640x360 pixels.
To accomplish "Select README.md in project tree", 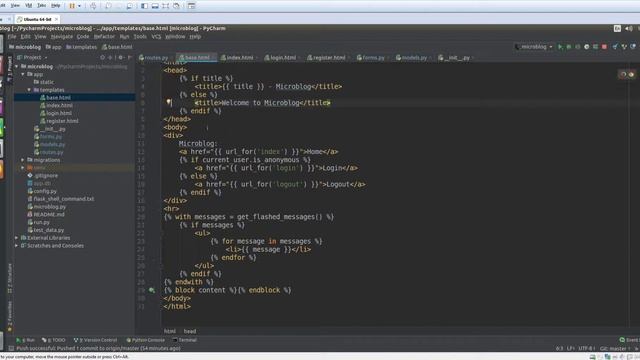I will click(x=46, y=214).
